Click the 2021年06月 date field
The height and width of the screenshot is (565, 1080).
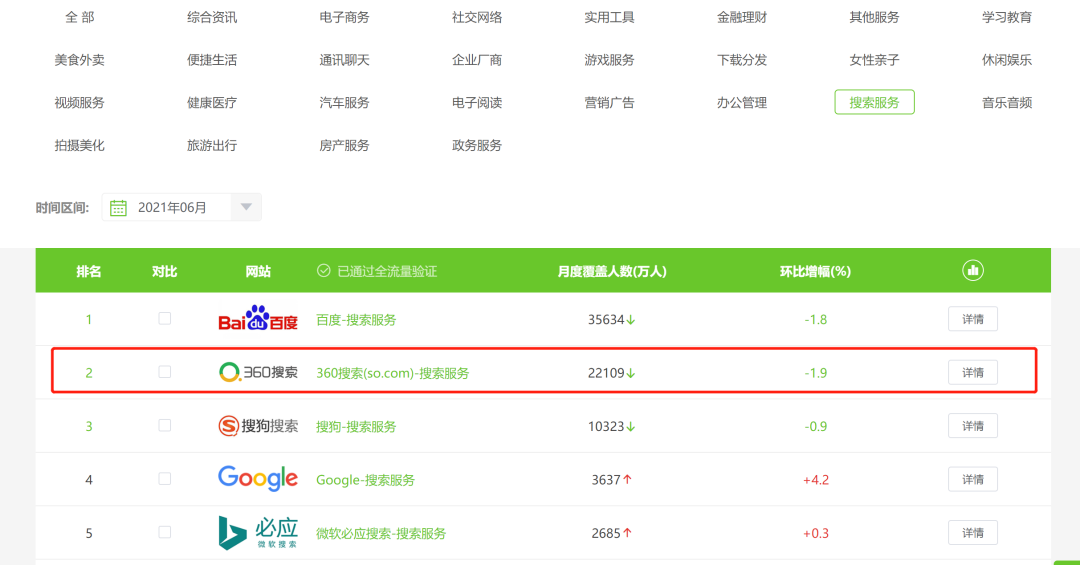[182, 207]
